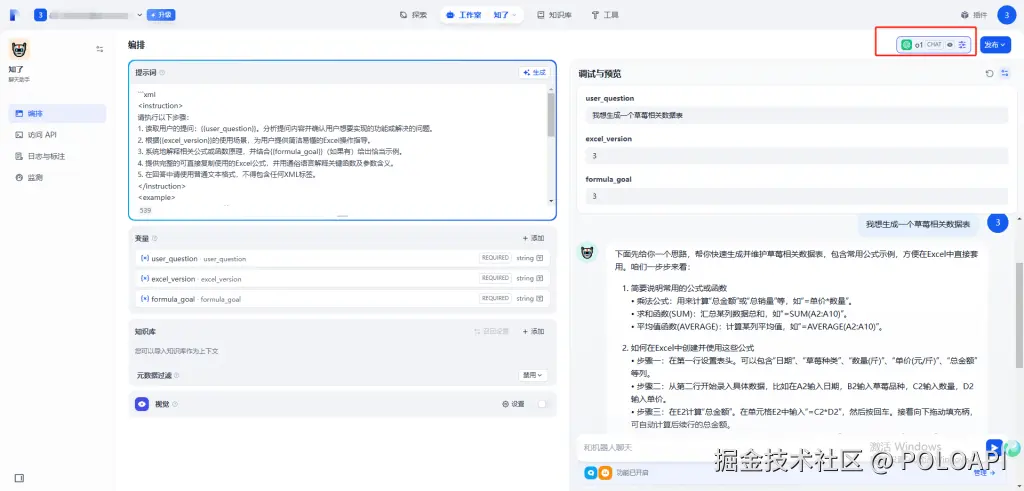The height and width of the screenshot is (491, 1024).
Task: Click the variable icon beside excel_version
Action: tap(145, 278)
